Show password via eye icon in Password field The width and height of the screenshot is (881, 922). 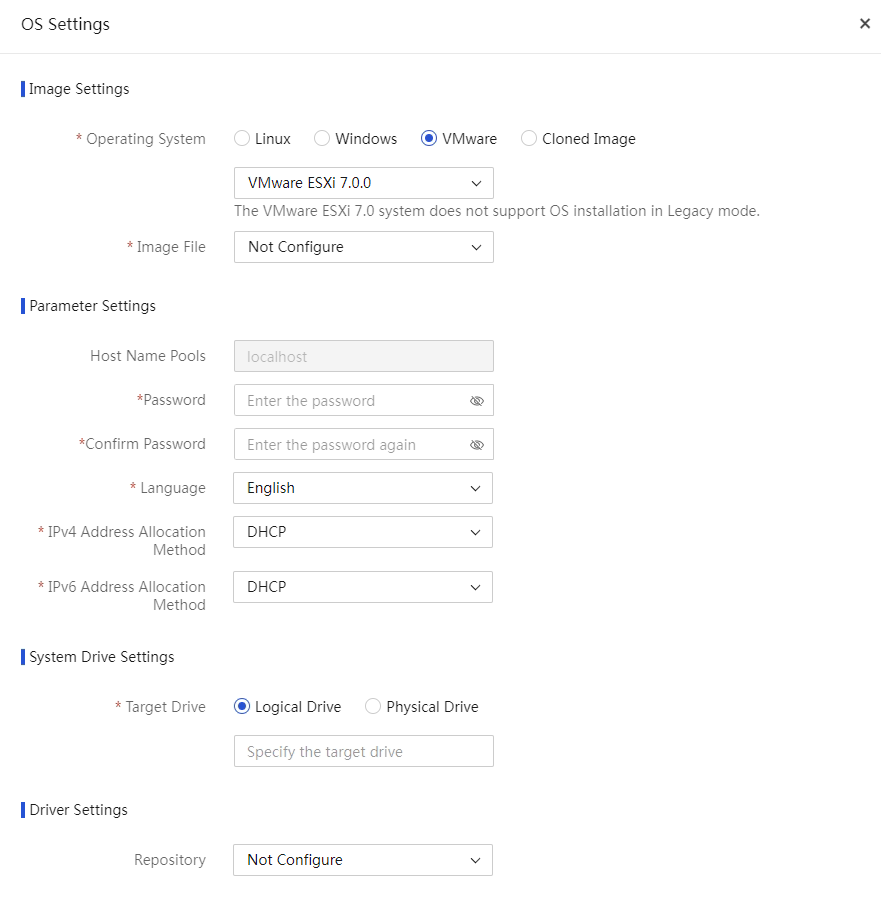pos(476,401)
